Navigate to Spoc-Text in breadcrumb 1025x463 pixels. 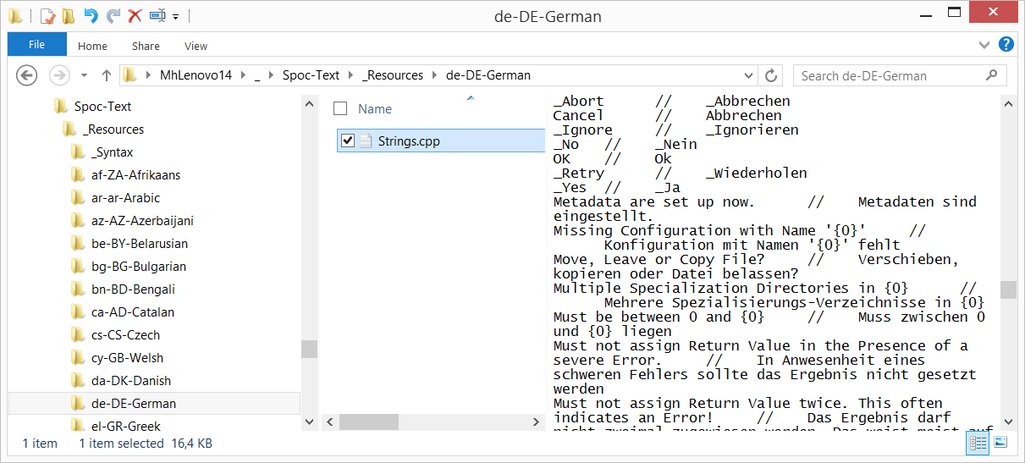point(311,75)
